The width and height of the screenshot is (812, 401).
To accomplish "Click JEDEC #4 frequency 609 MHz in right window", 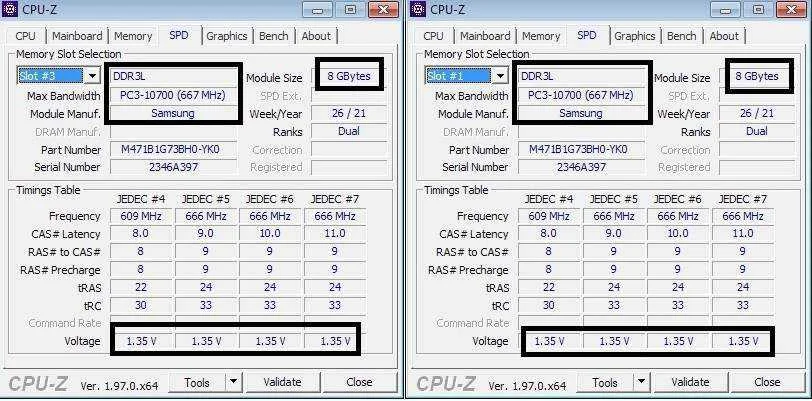I will tap(549, 216).
